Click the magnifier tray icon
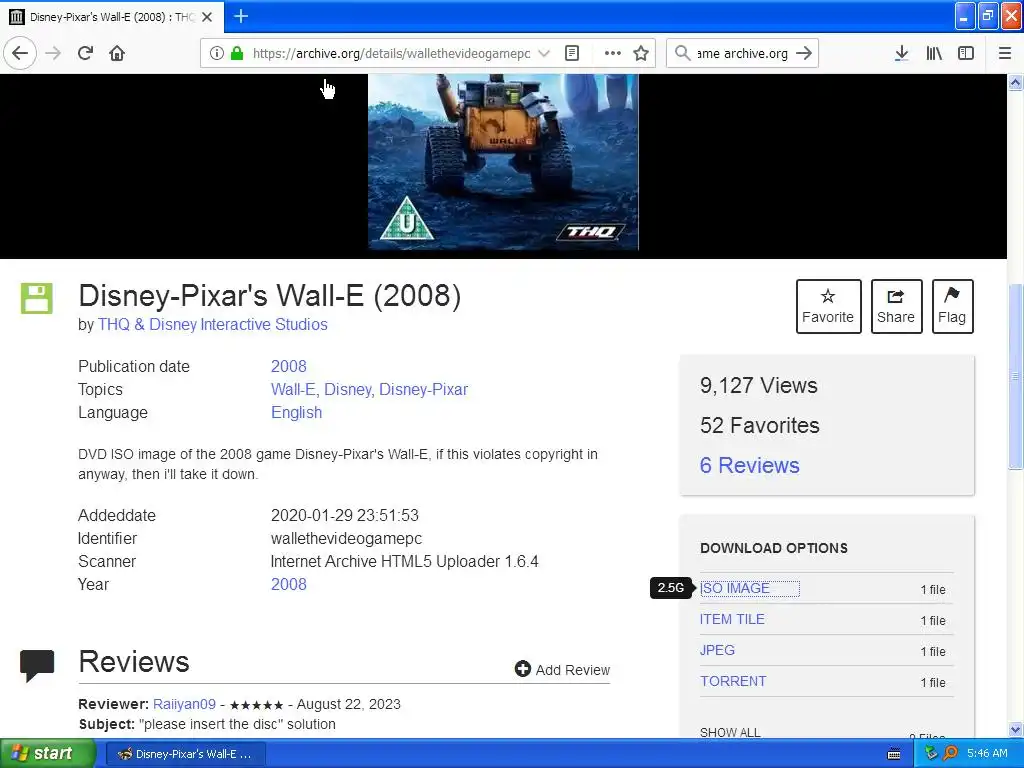This screenshot has height=768, width=1024. click(950, 754)
